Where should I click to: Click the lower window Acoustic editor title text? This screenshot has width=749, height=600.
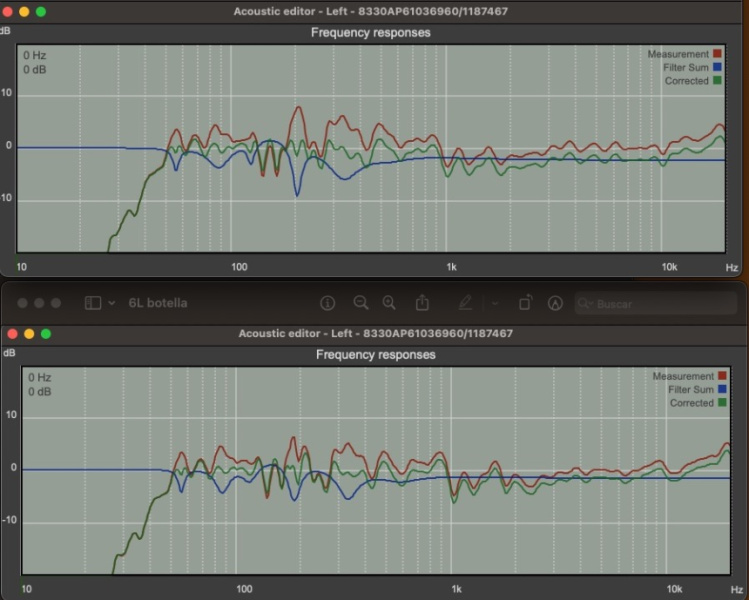click(x=375, y=333)
